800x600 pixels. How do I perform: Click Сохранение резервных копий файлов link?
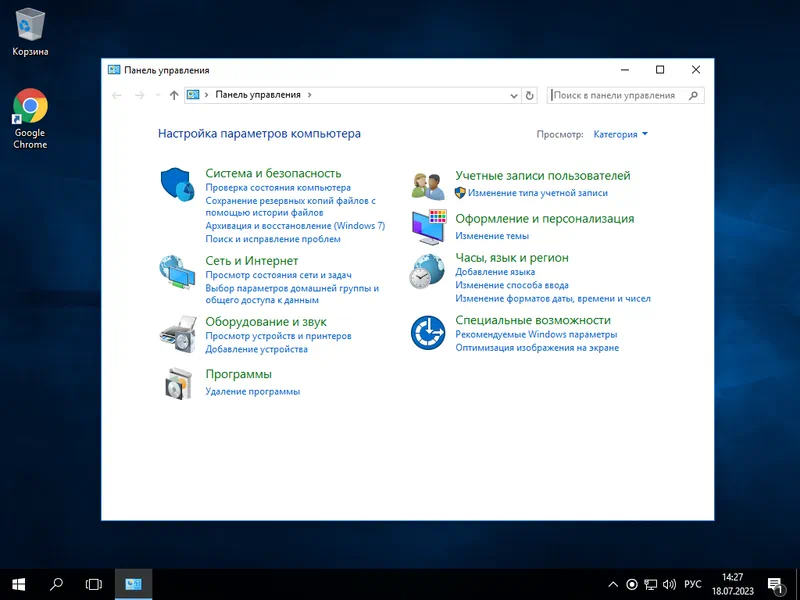pos(290,207)
